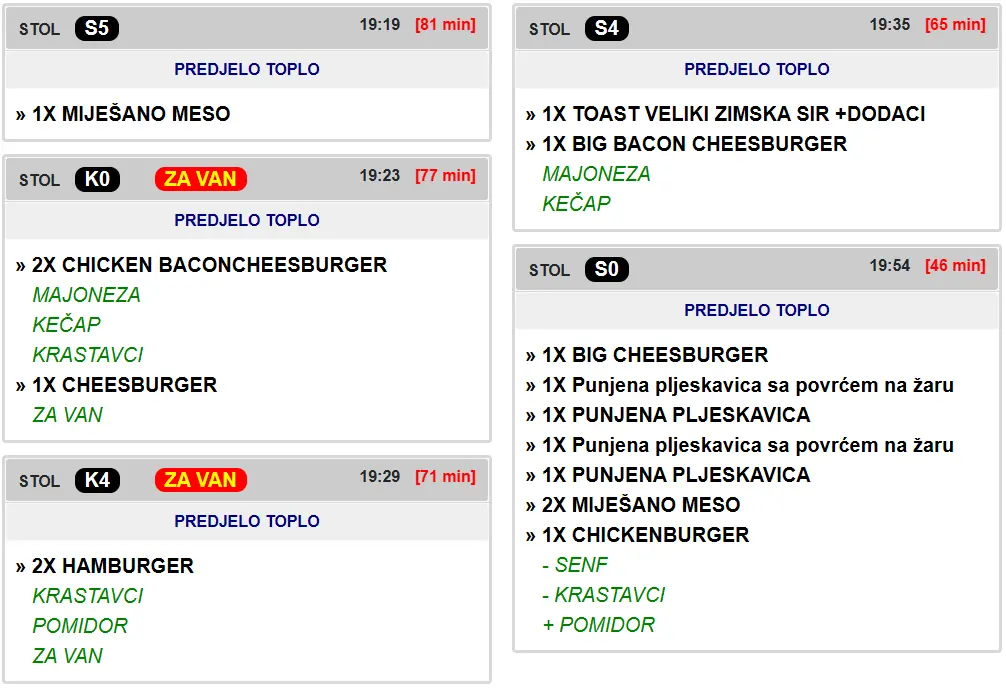Click the red ZA VAN badge on the K4 ticket
This screenshot has width=1006, height=689.
pyautogui.click(x=200, y=481)
